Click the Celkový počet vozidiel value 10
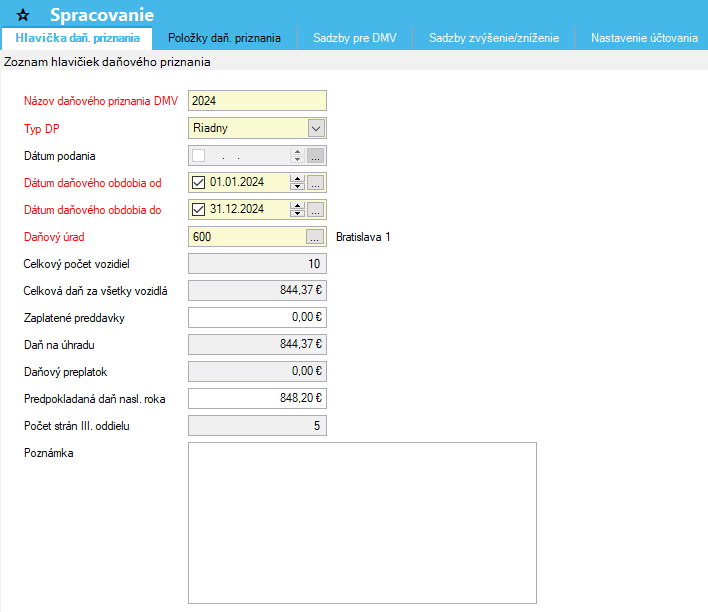708x612 pixels. [257, 264]
